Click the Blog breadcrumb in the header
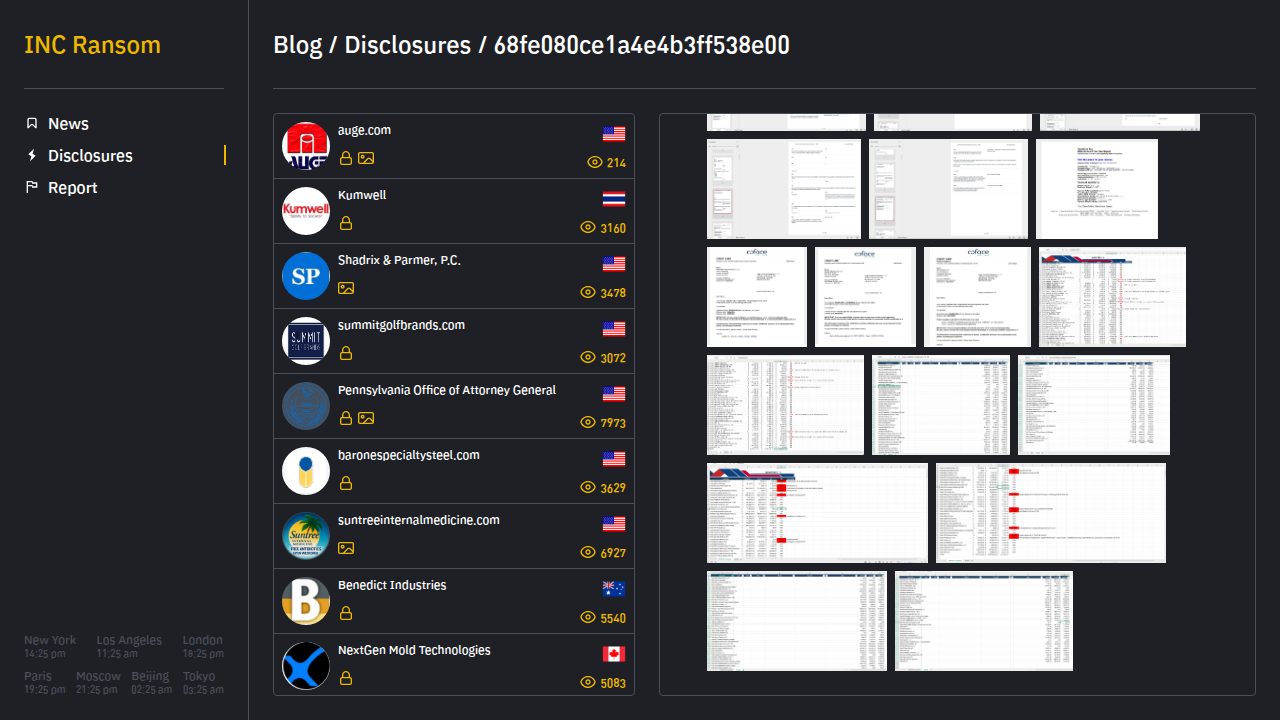 (x=298, y=45)
